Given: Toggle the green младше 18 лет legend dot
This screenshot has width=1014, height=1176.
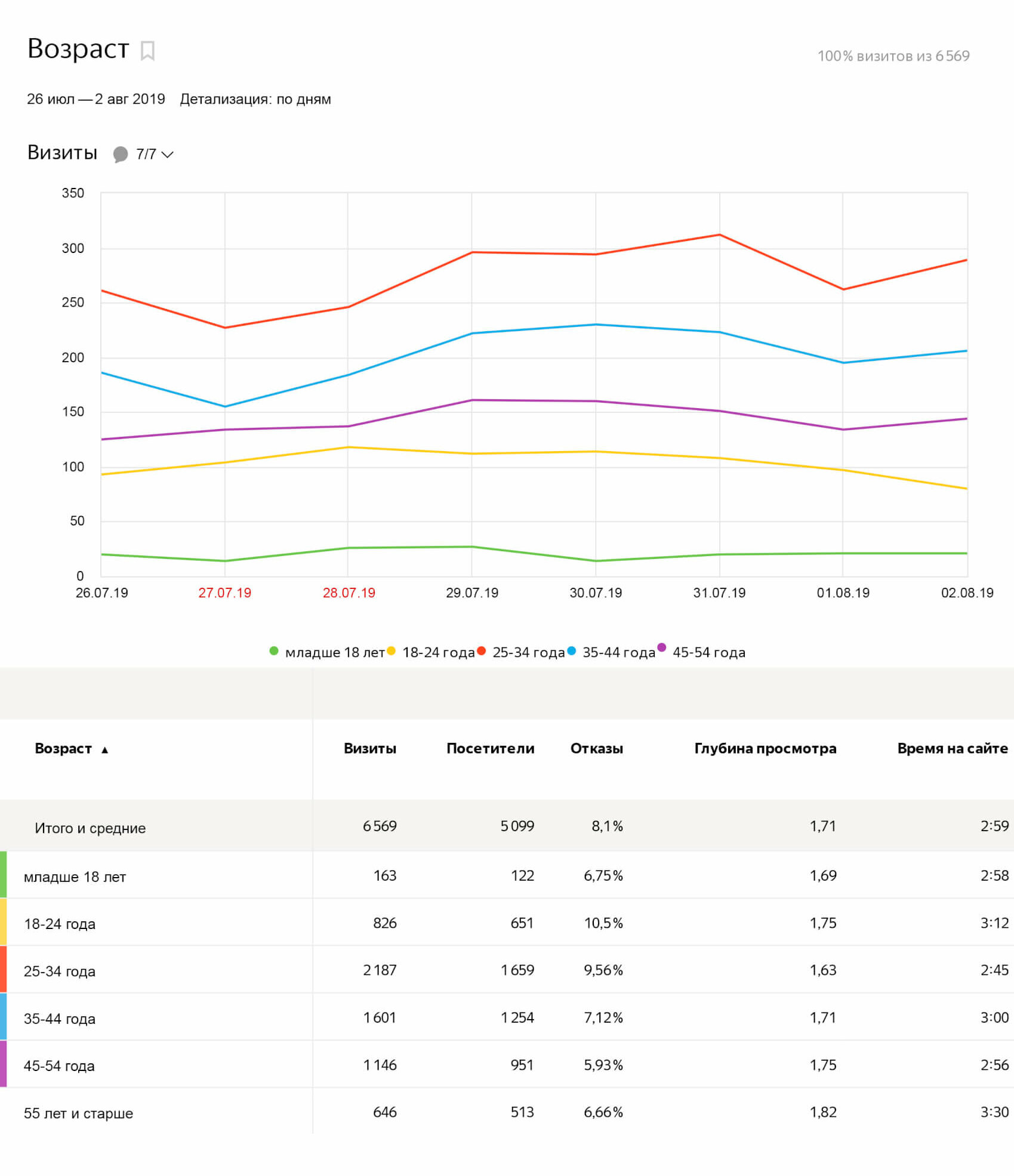Looking at the screenshot, I should tap(274, 651).
